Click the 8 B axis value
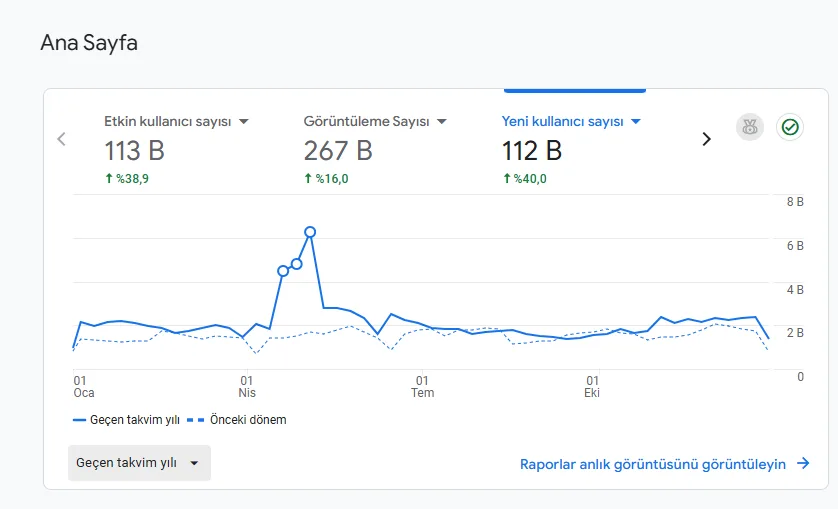The image size is (838, 509). tap(795, 202)
